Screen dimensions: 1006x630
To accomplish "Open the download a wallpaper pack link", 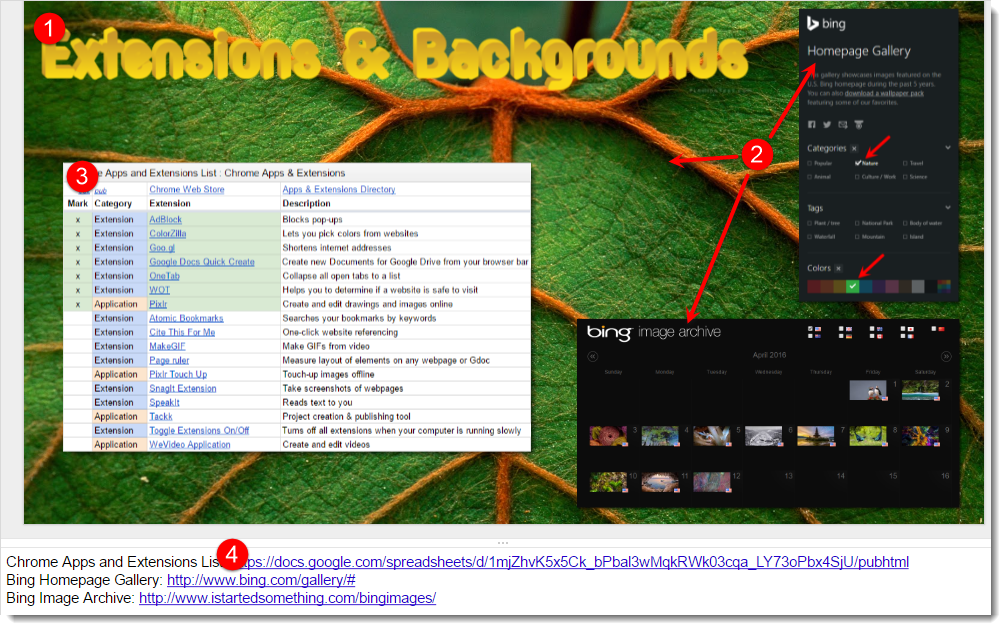I will (884, 93).
